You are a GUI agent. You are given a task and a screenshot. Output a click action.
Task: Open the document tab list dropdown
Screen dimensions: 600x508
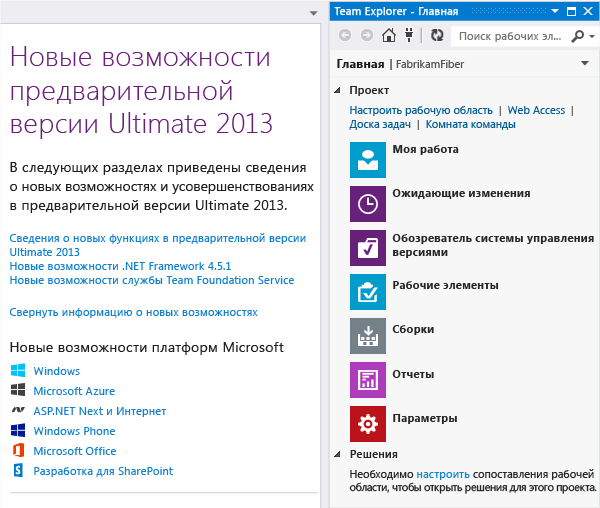pyautogui.click(x=313, y=13)
